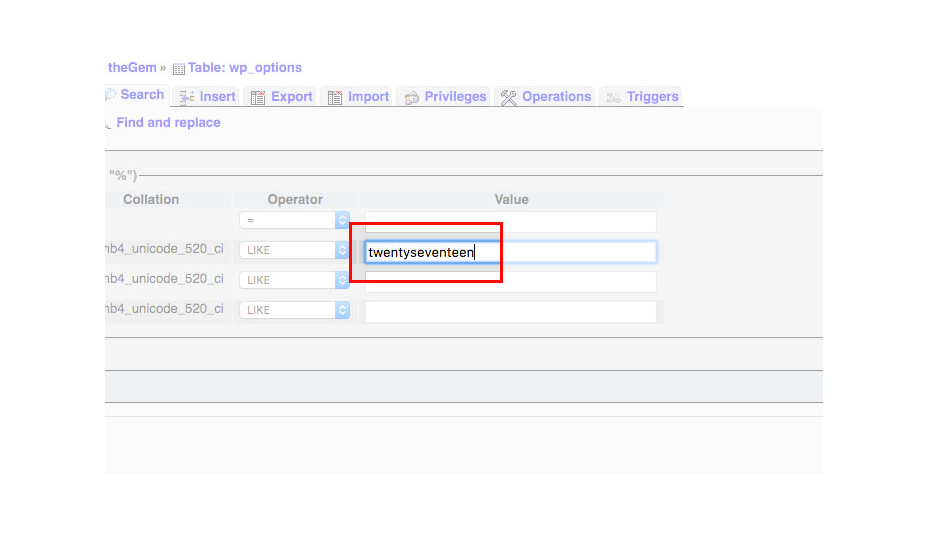Click the Value column header
This screenshot has height=535, width=928.
coord(511,199)
